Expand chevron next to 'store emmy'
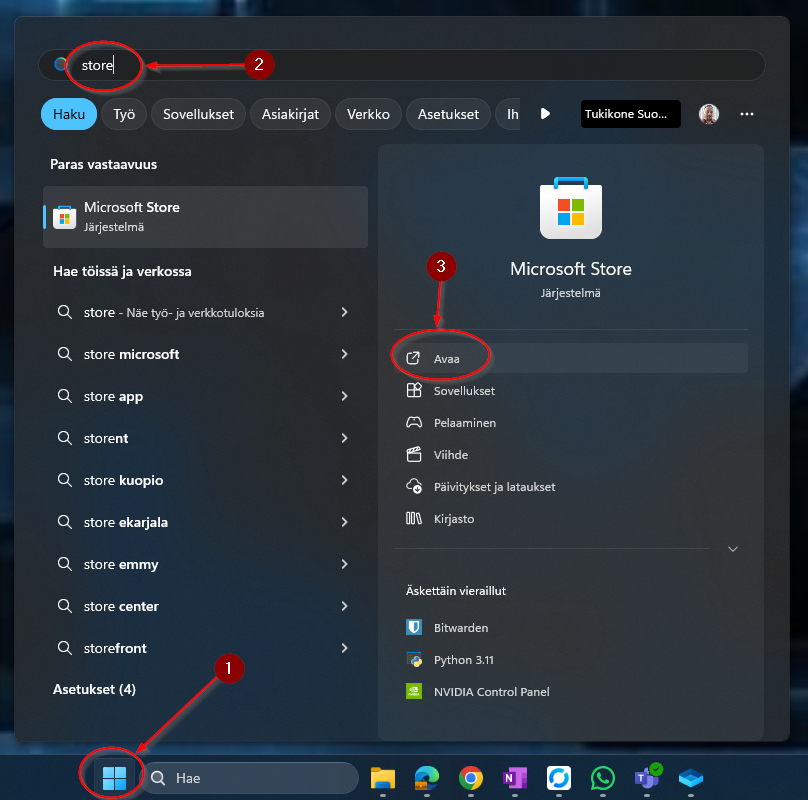This screenshot has width=808, height=800. (x=344, y=564)
